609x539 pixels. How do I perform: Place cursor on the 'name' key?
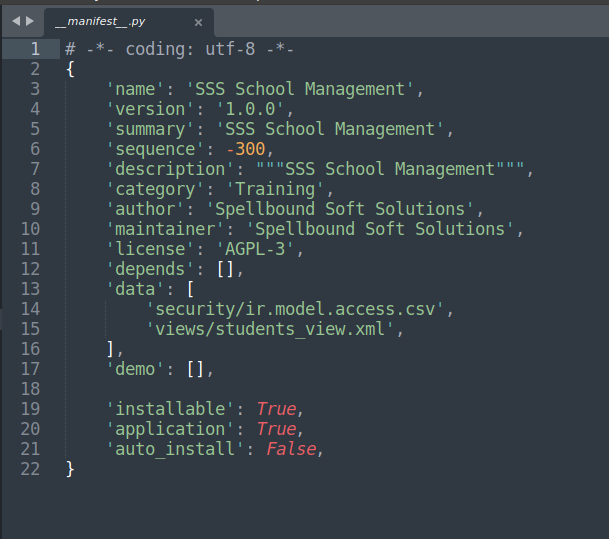pyautogui.click(x=136, y=89)
